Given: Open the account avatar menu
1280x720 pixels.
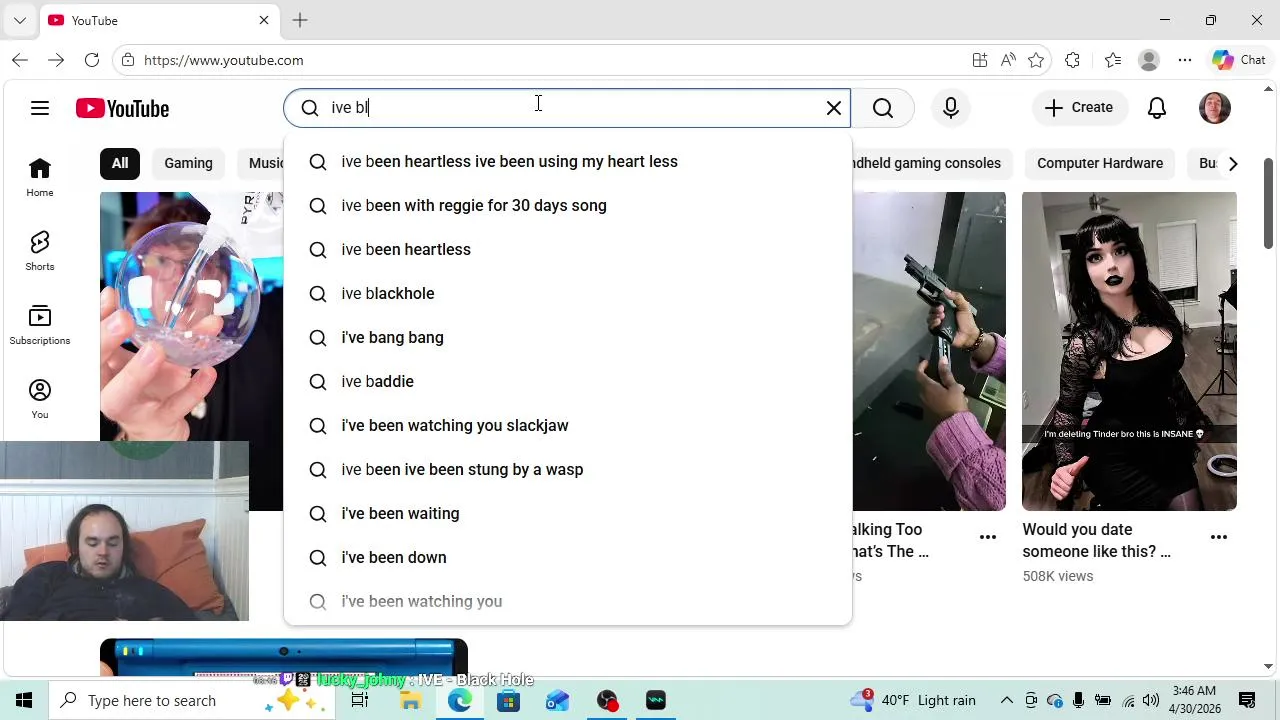Looking at the screenshot, I should (x=1215, y=108).
